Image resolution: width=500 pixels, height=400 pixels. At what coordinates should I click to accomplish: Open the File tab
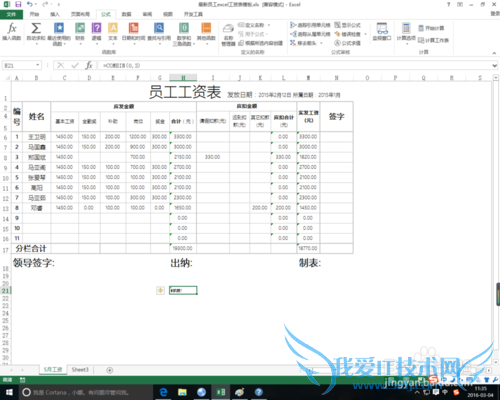point(11,14)
